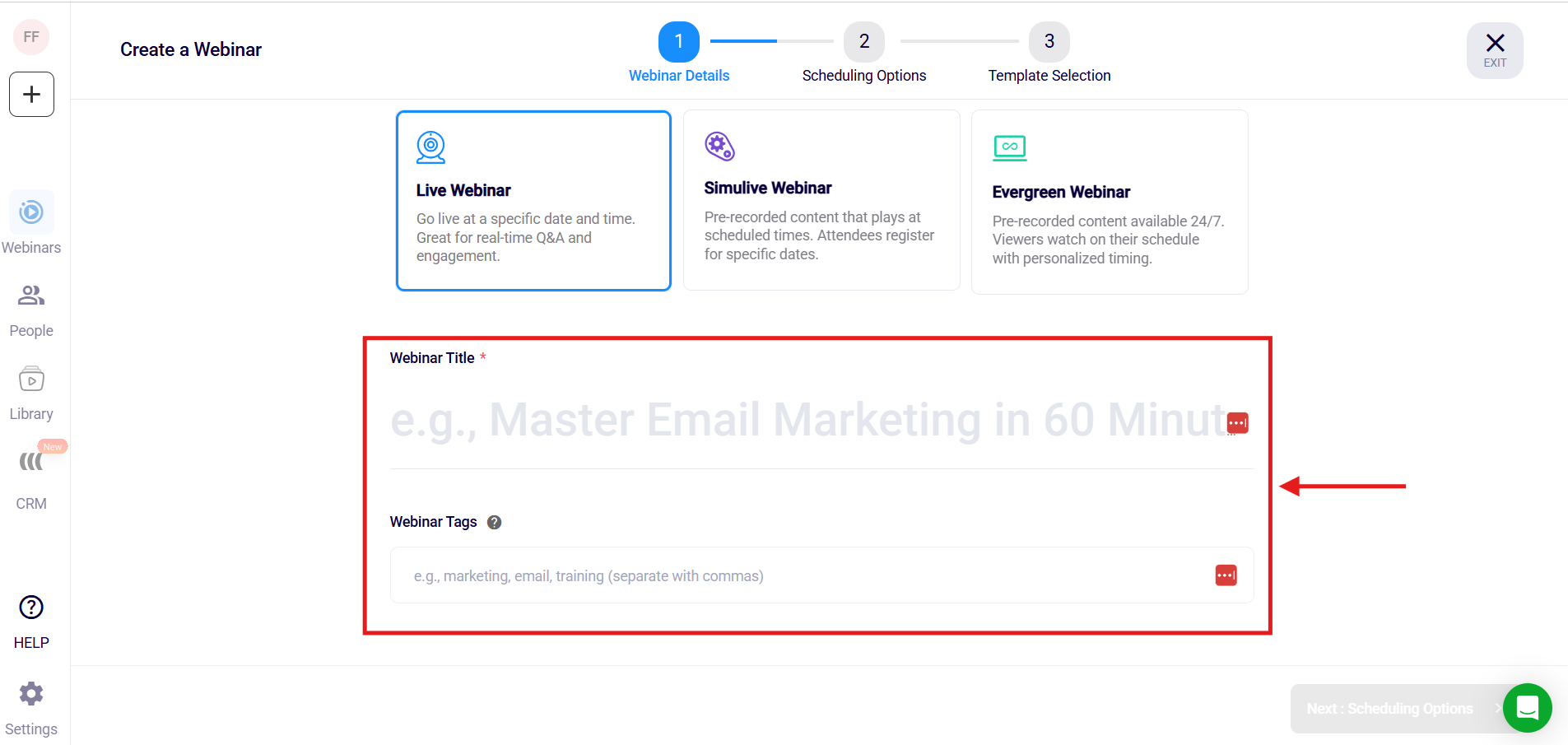
Task: Open the chat support bubble
Action: pyautogui.click(x=1527, y=708)
